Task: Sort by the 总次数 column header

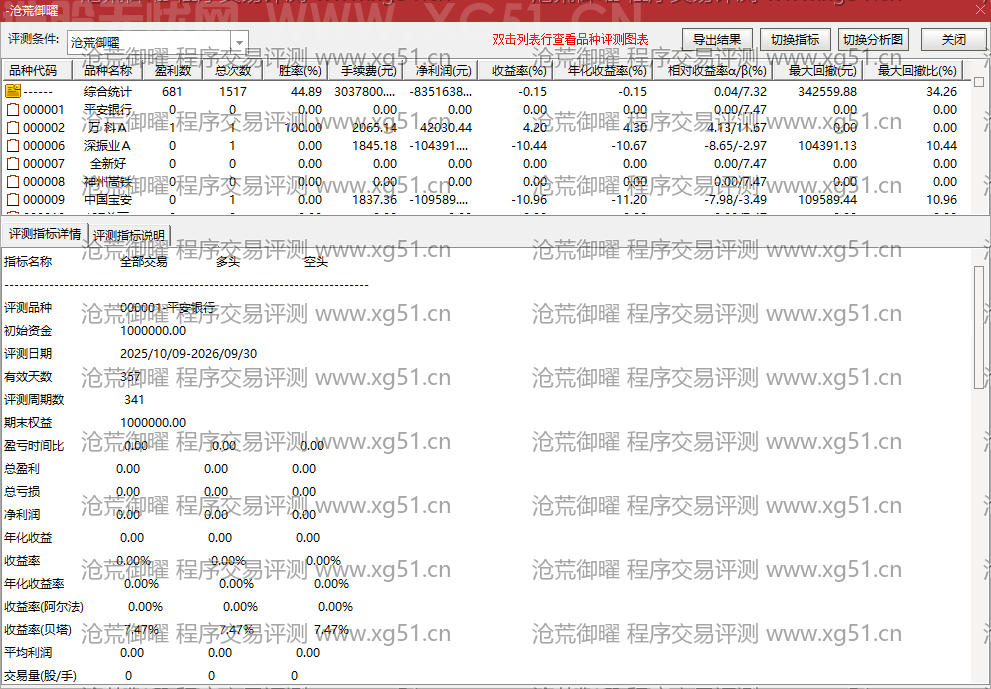Action: 233,70
